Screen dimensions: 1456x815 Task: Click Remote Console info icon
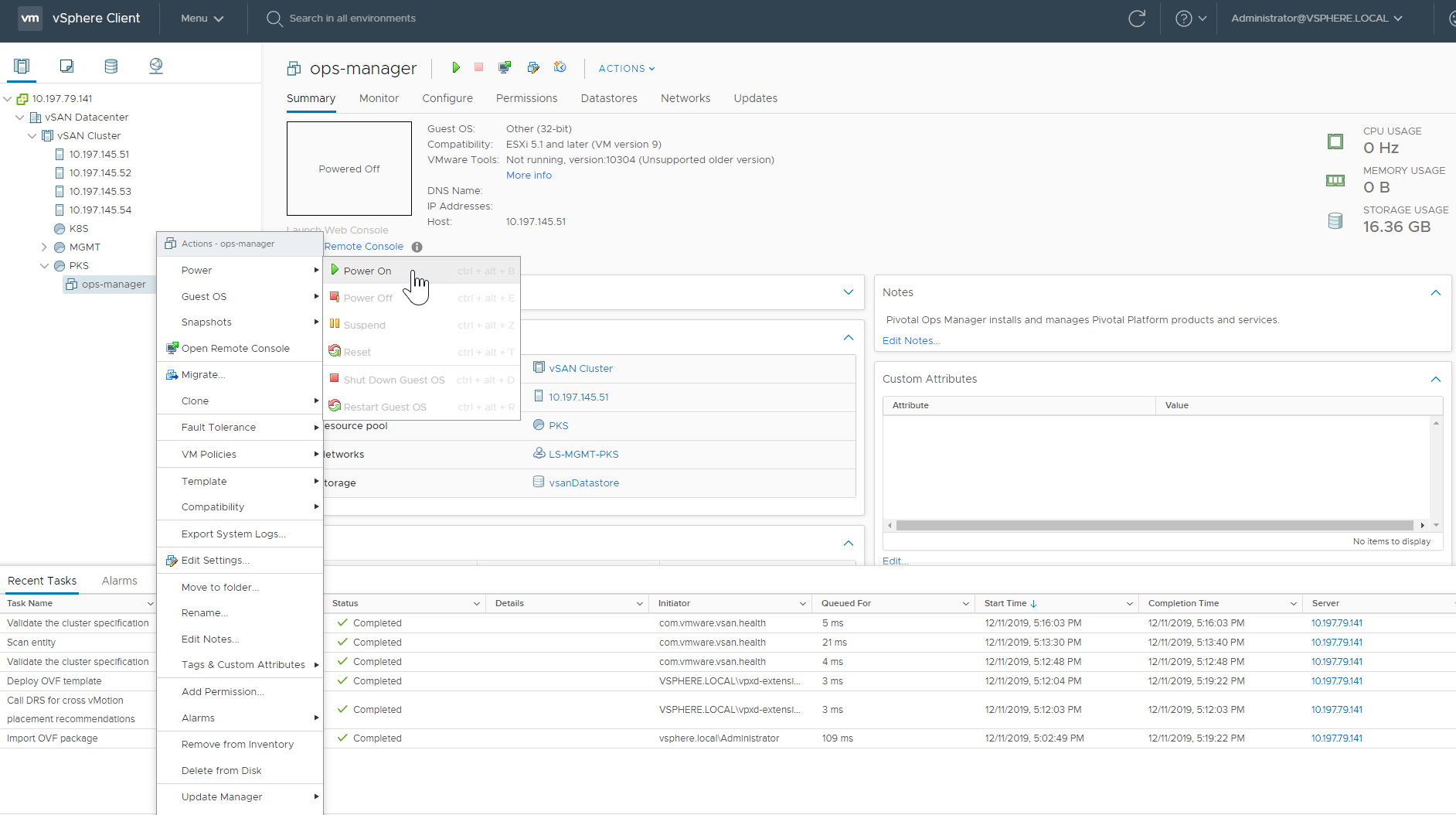click(417, 247)
